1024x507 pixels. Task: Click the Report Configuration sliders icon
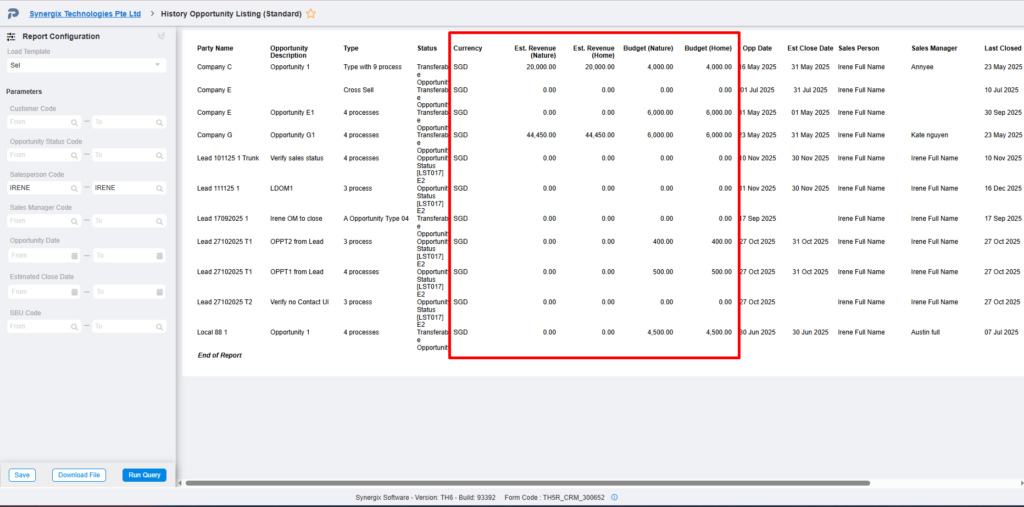click(11, 37)
